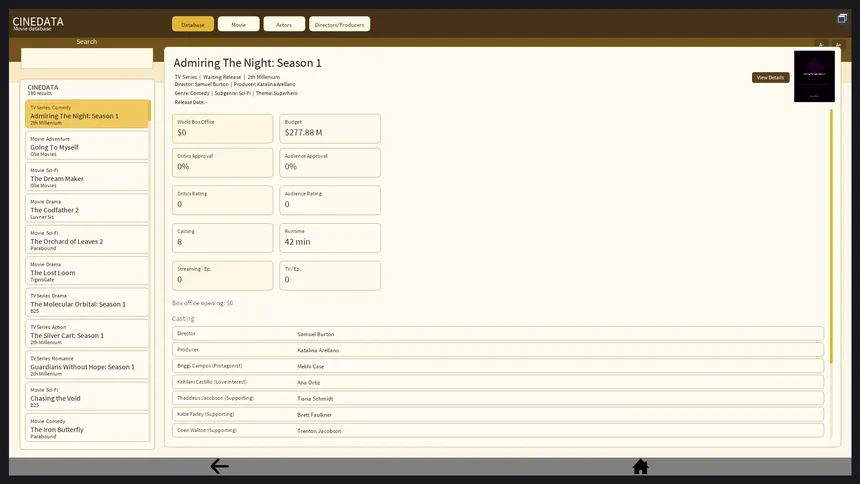This screenshot has width=860, height=484.
Task: Click the back arrow icon
Action: pos(219,466)
